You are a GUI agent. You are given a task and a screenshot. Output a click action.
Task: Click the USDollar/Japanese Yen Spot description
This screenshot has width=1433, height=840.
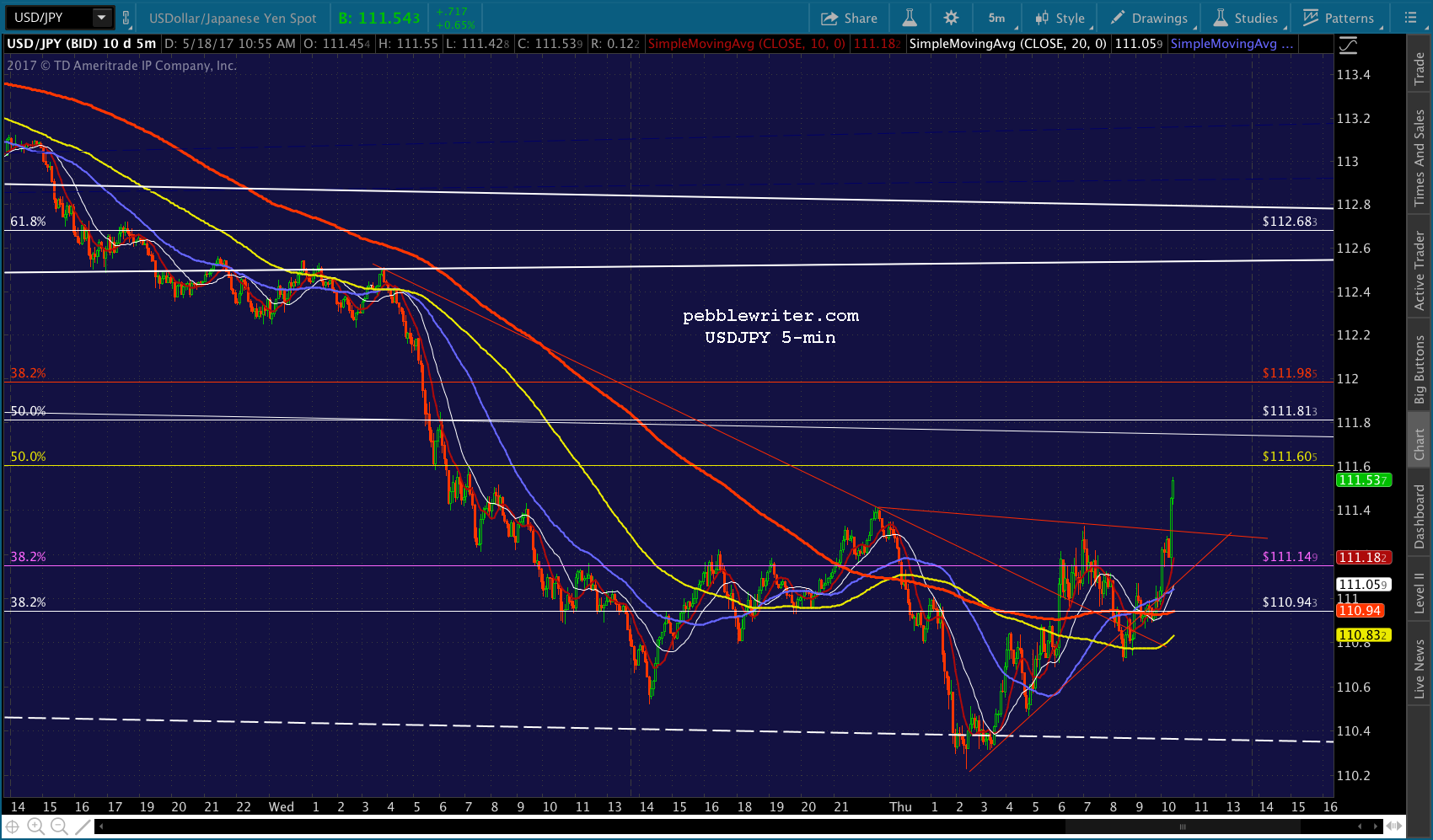pyautogui.click(x=233, y=18)
